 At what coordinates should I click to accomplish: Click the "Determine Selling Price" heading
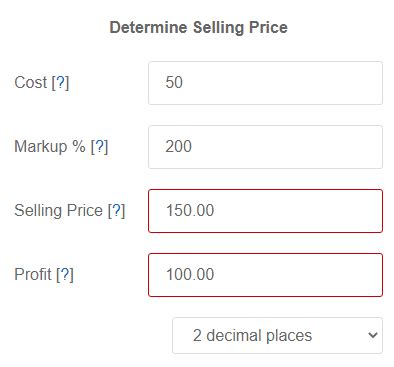pos(199,27)
